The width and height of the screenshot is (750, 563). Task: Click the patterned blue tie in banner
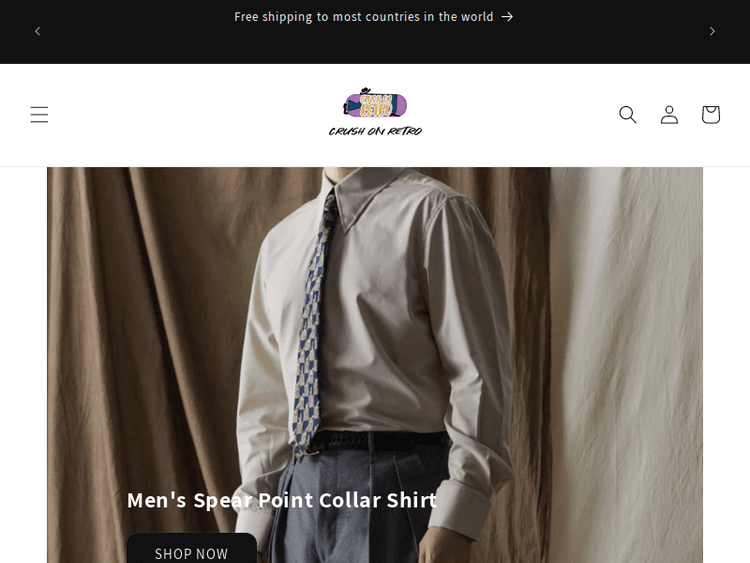312,325
